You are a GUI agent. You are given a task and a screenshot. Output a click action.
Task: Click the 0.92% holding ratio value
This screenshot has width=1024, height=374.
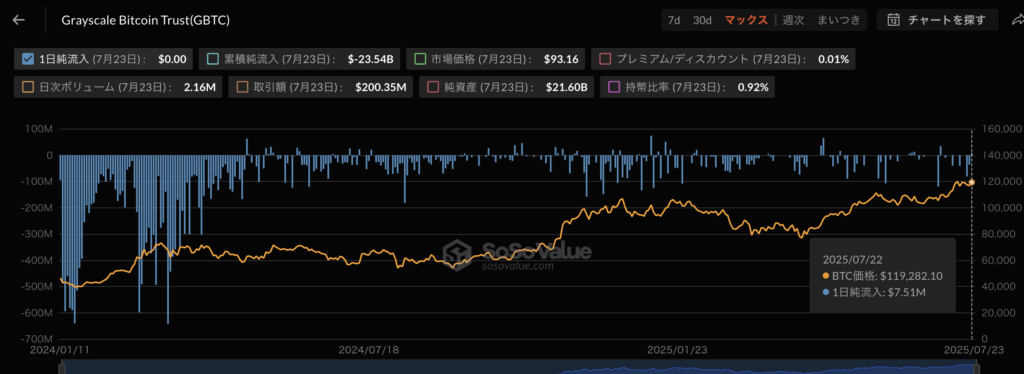753,86
